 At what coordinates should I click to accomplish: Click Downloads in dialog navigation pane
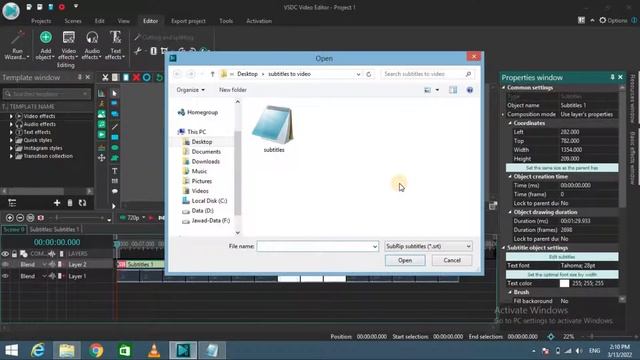(x=206, y=161)
